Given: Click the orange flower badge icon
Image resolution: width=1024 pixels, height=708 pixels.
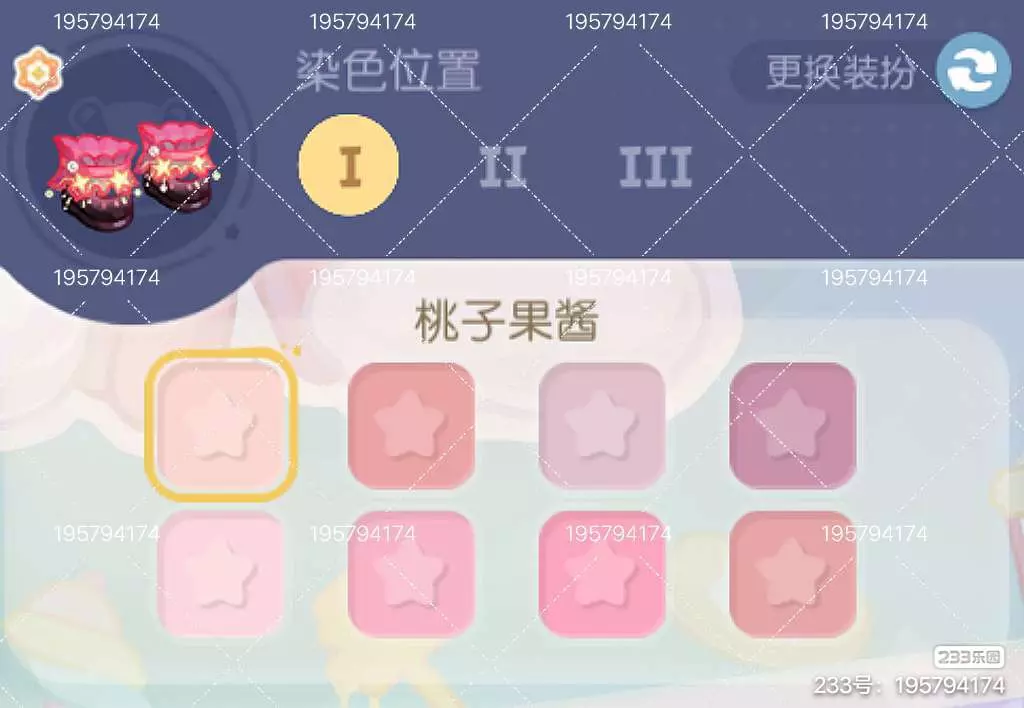Looking at the screenshot, I should pos(38,72).
